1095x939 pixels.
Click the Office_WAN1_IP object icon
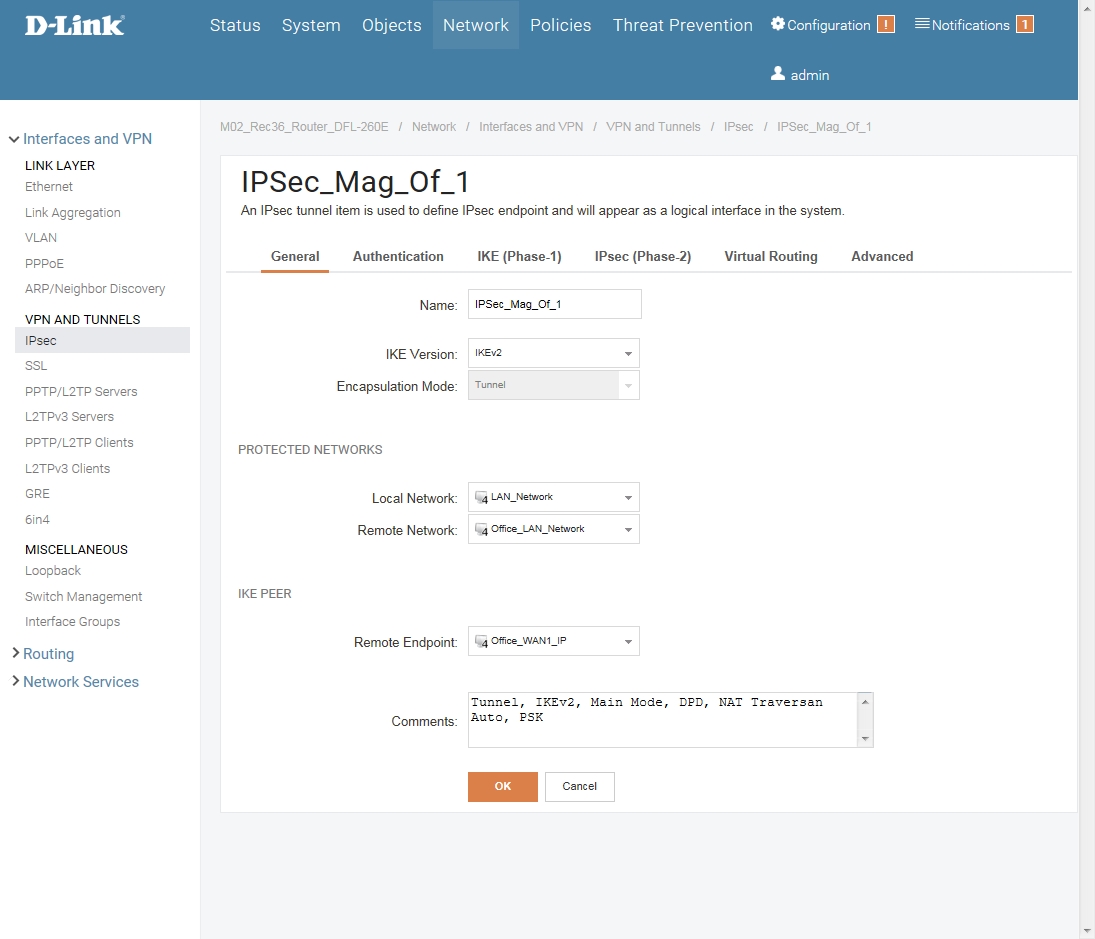(481, 642)
